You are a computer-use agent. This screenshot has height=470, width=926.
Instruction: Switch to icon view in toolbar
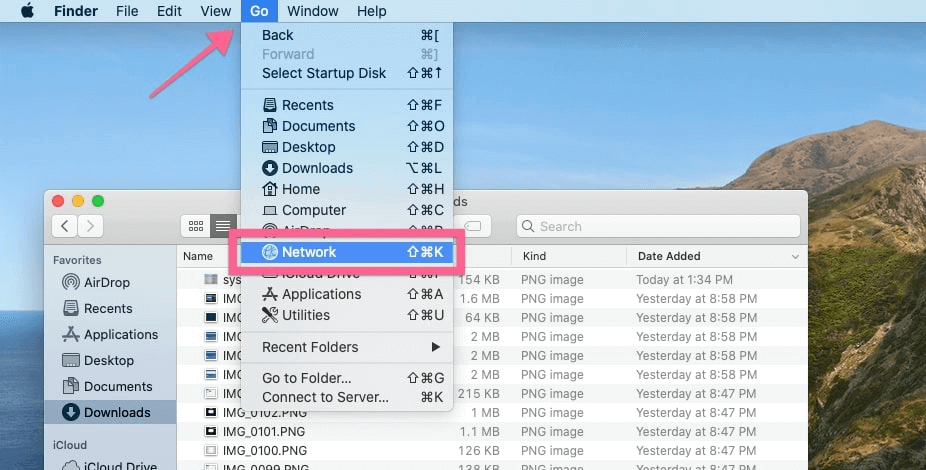tap(196, 226)
